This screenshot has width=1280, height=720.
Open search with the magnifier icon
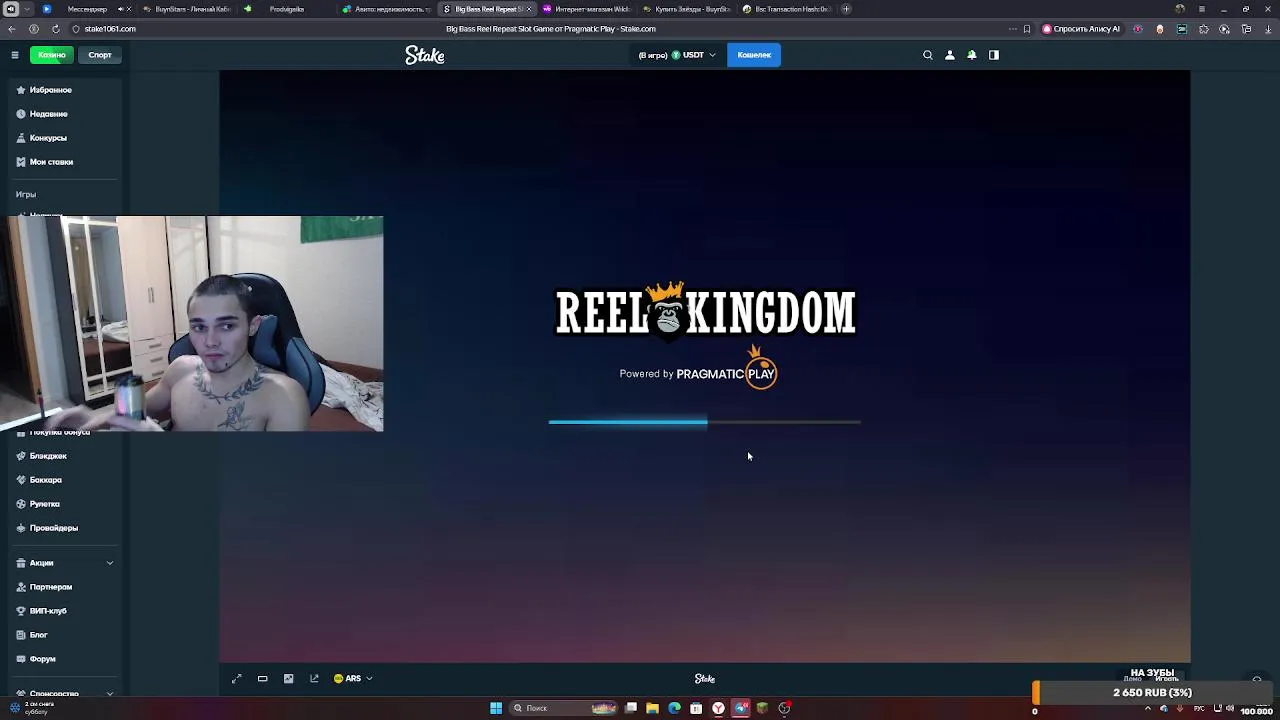(928, 55)
